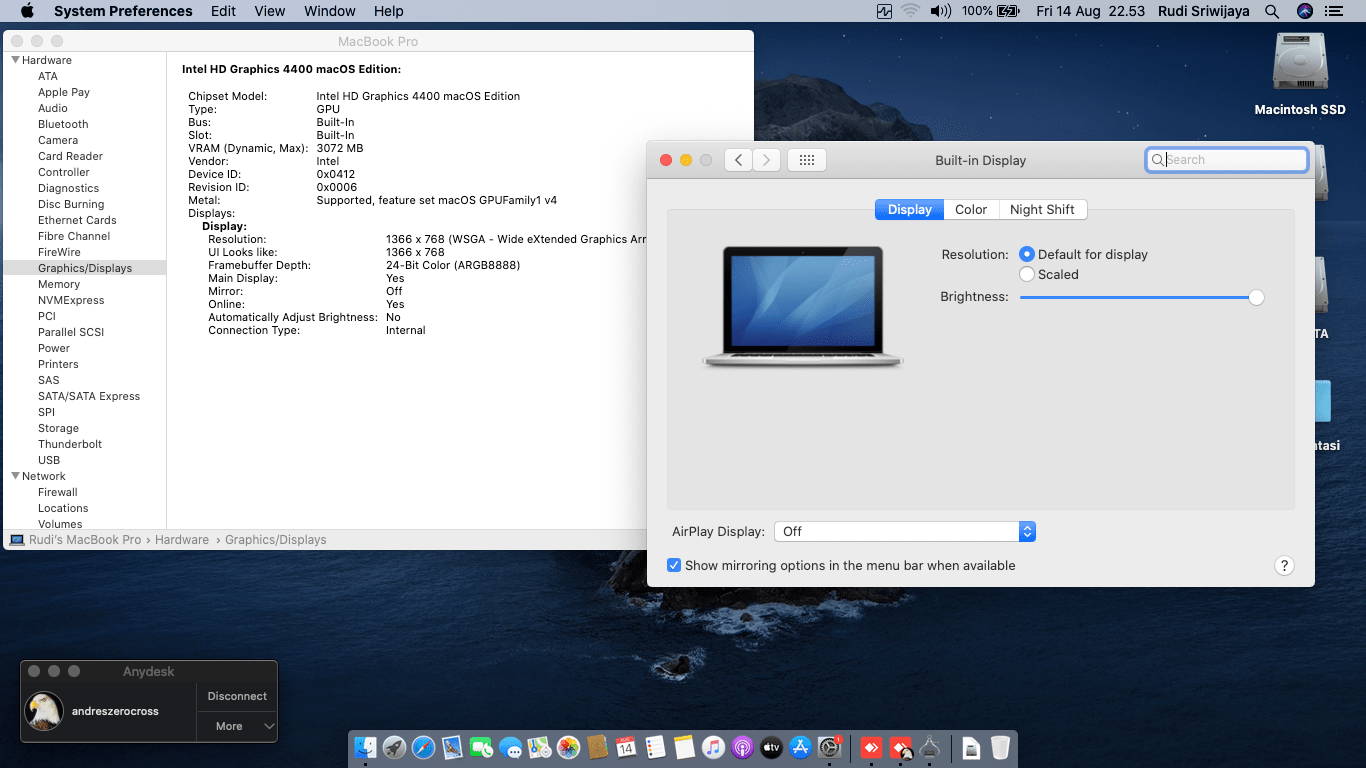Collapse the Hardware section in the sidebar
1366x768 pixels.
(x=16, y=60)
